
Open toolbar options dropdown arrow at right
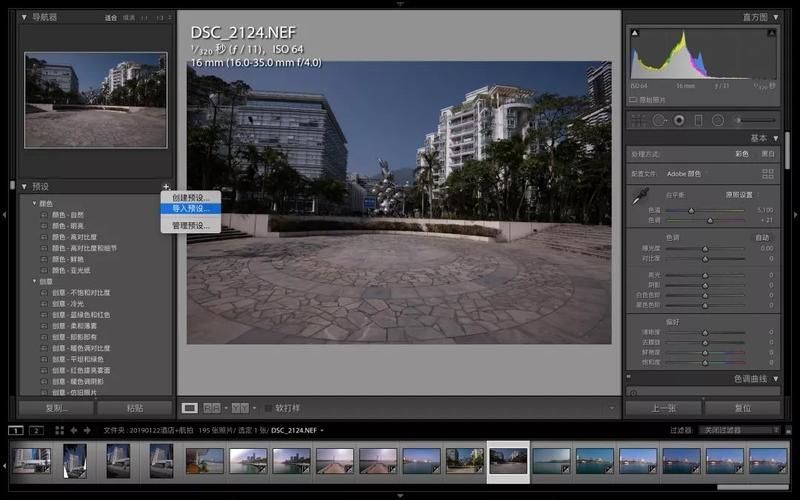612,408
